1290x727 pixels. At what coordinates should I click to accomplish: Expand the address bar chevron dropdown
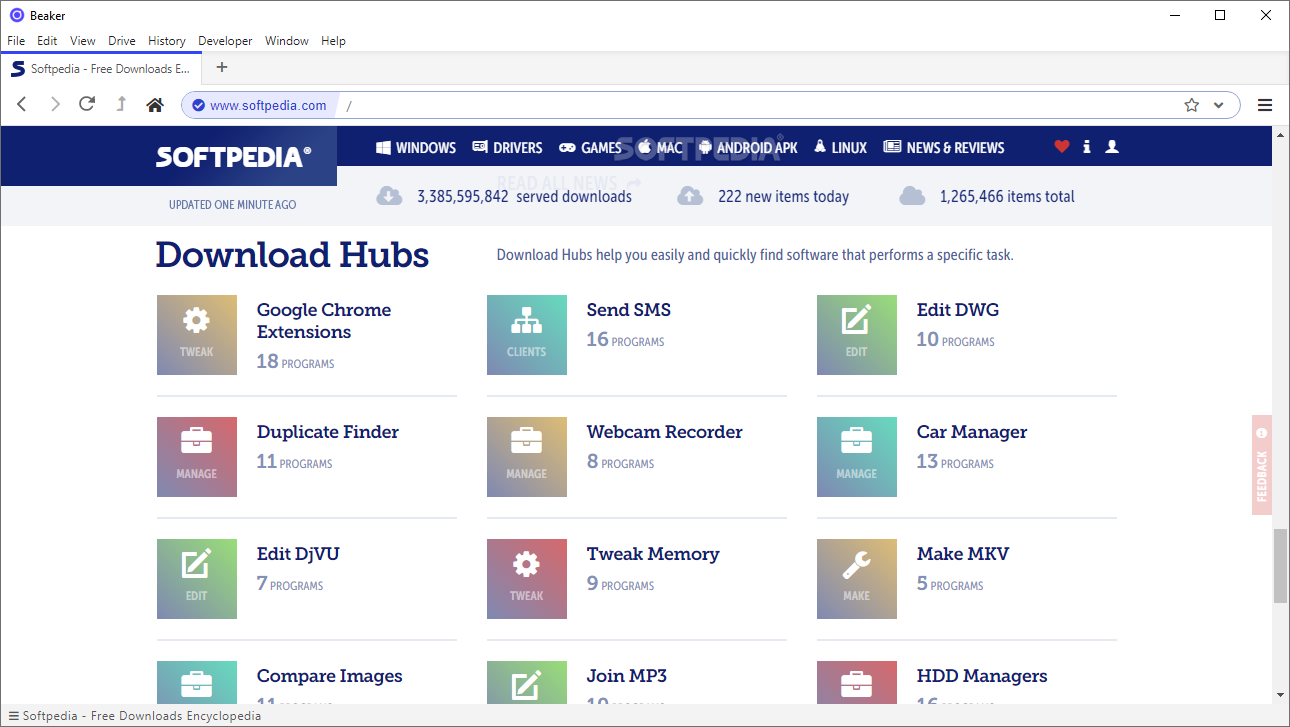point(1218,105)
